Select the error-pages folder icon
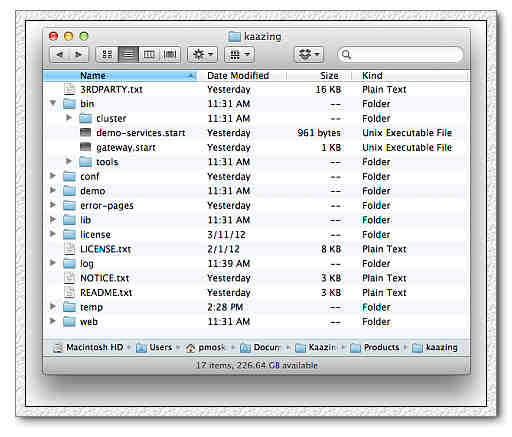This screenshot has width=512, height=437. point(69,205)
